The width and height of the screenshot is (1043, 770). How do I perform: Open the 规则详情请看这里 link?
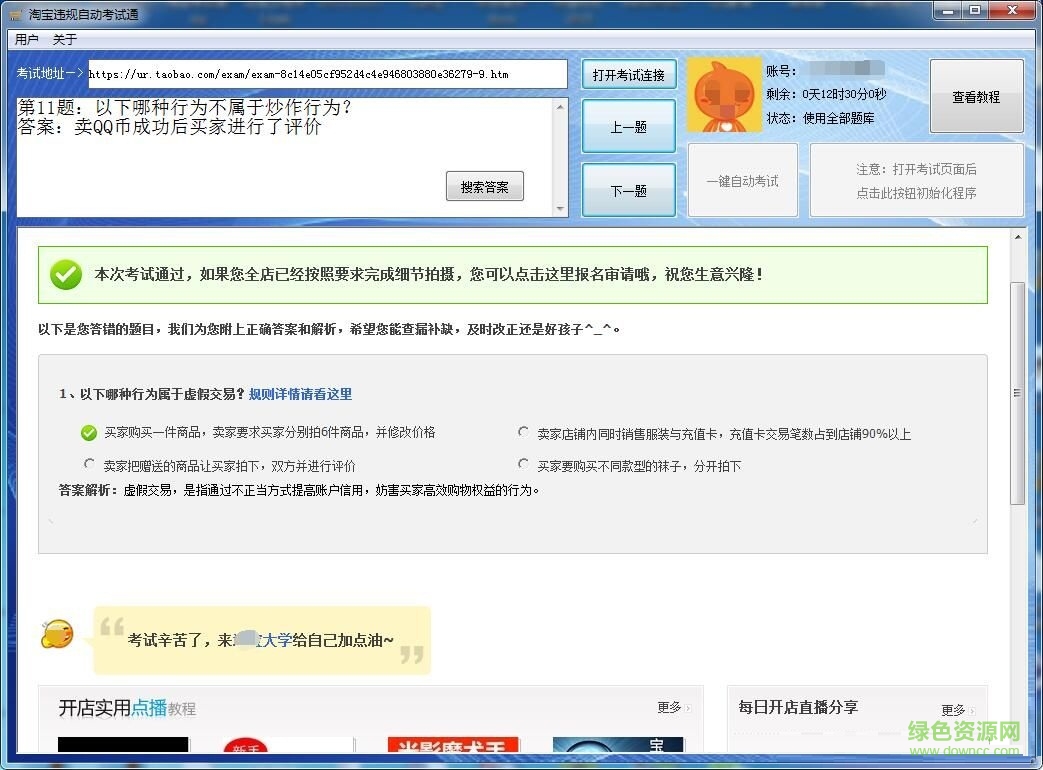click(298, 394)
